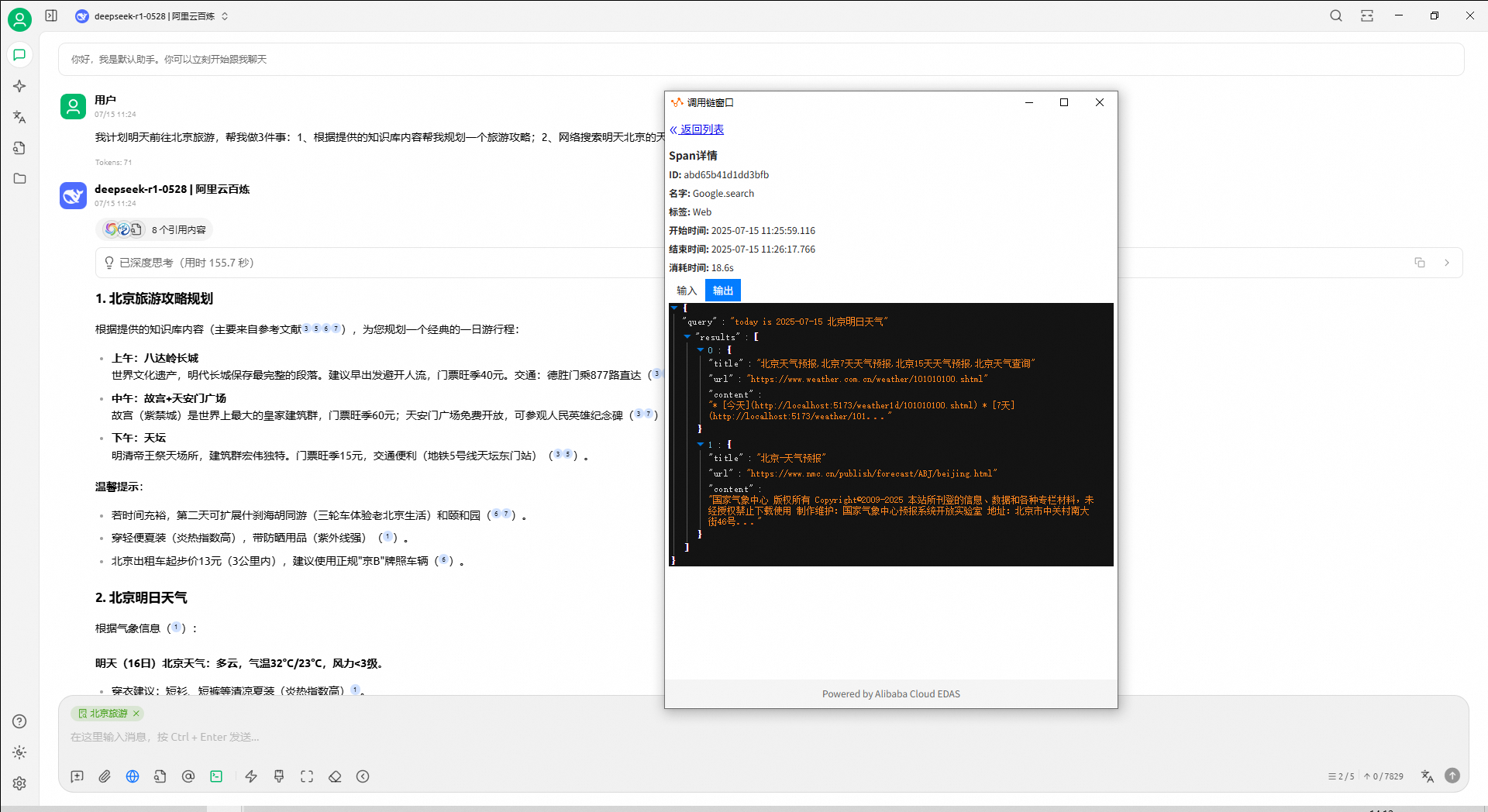Image resolution: width=1488 pixels, height=812 pixels.
Task: Open the deepseek-r1-0528 model selector dropdown
Action: (151, 16)
